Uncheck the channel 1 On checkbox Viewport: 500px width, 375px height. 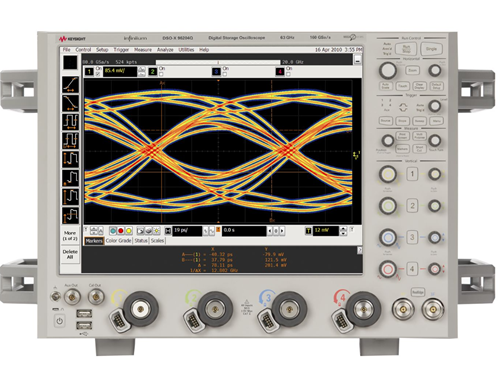(x=98, y=74)
